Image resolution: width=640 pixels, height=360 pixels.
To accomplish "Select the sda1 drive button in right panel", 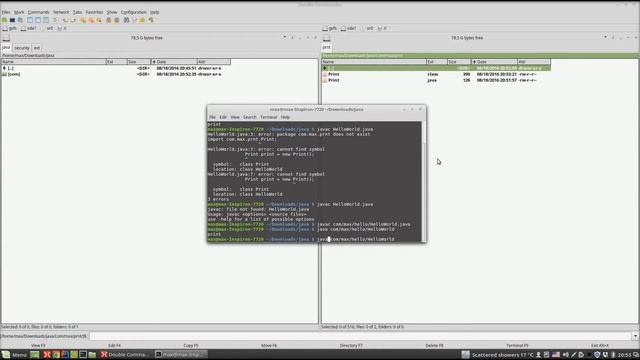I will [x=349, y=29].
